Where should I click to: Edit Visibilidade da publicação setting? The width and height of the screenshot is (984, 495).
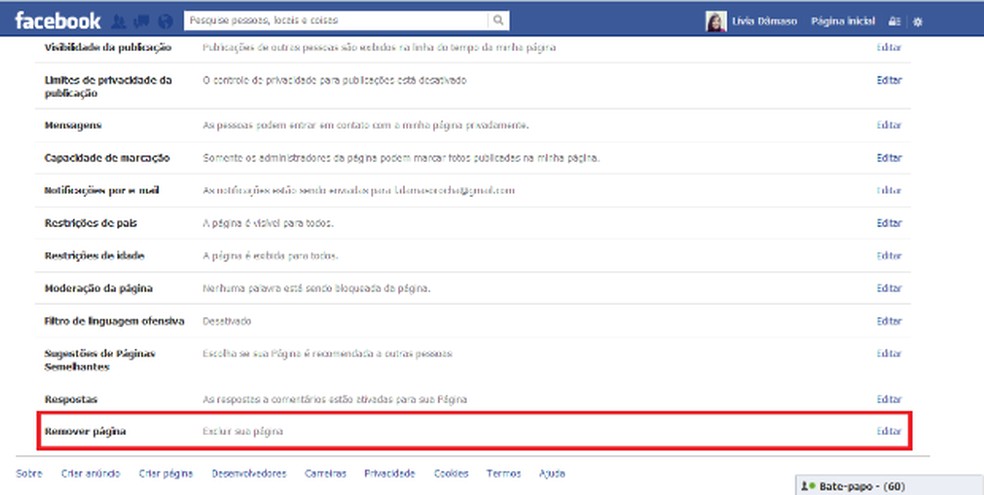tap(889, 47)
